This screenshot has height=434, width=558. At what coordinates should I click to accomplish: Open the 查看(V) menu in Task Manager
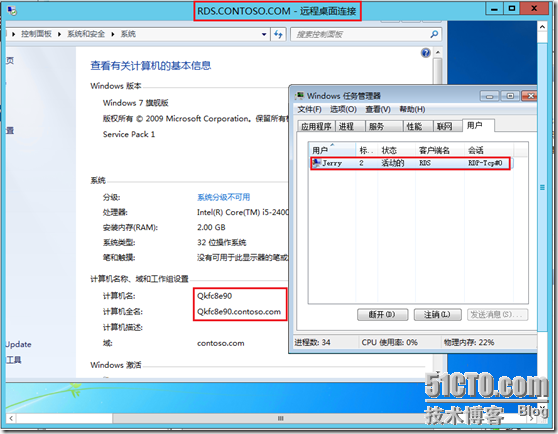point(378,109)
